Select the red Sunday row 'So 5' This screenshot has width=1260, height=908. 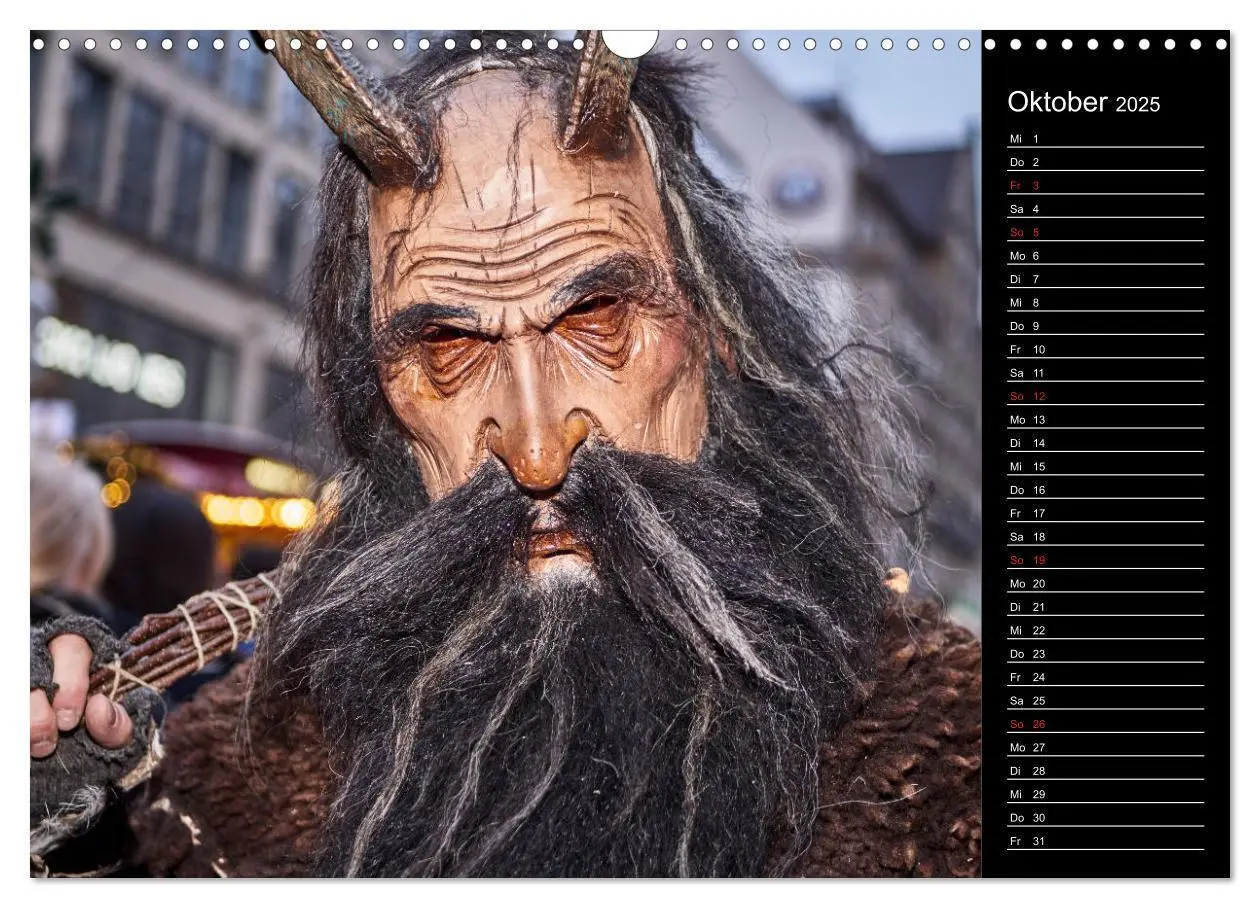[x=1105, y=232]
